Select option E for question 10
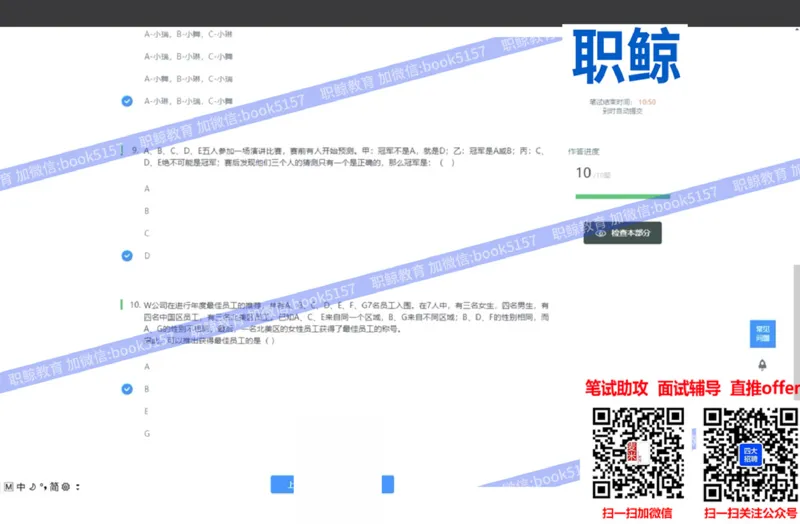 146,411
